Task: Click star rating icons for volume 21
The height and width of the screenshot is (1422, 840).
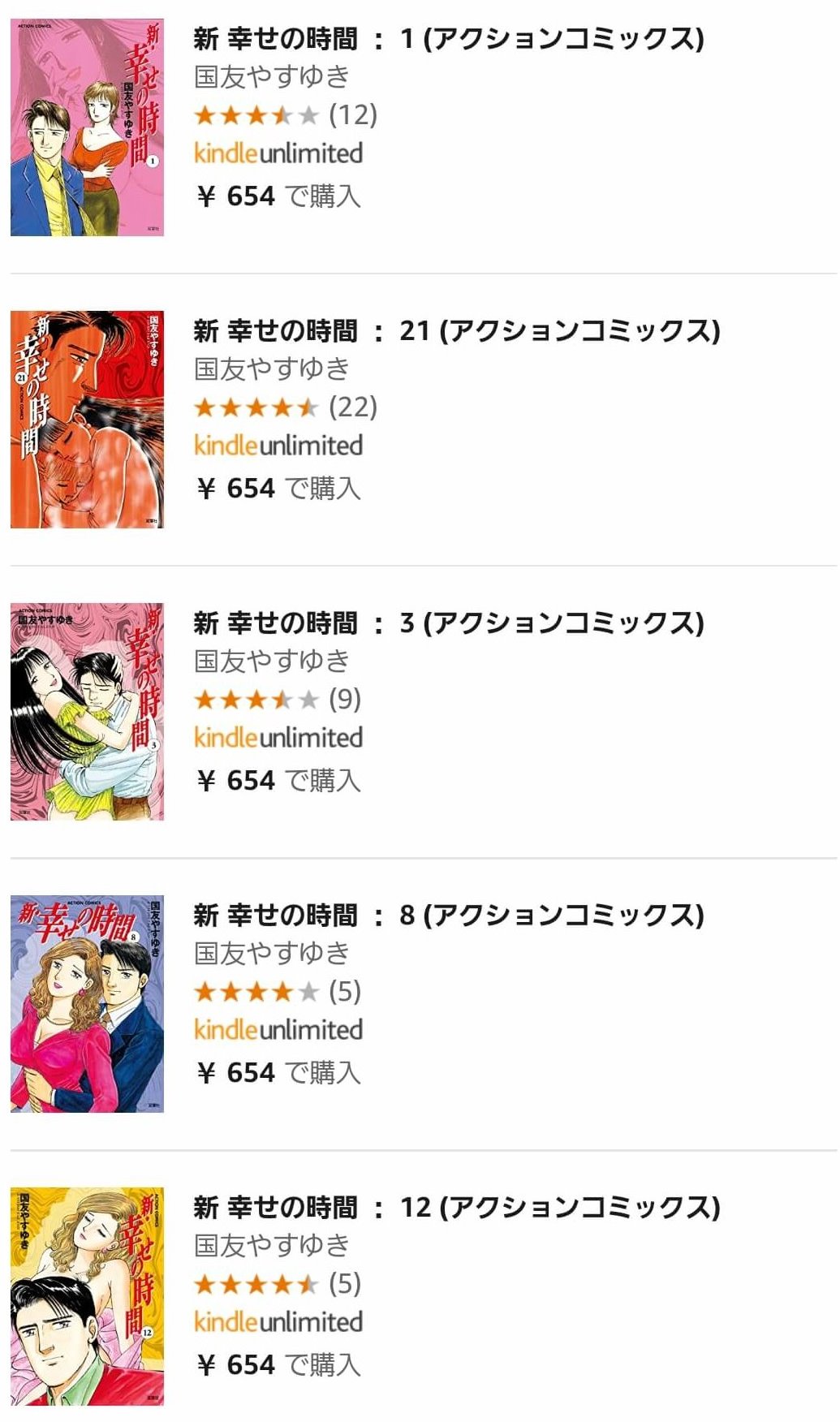Action: tap(256, 407)
